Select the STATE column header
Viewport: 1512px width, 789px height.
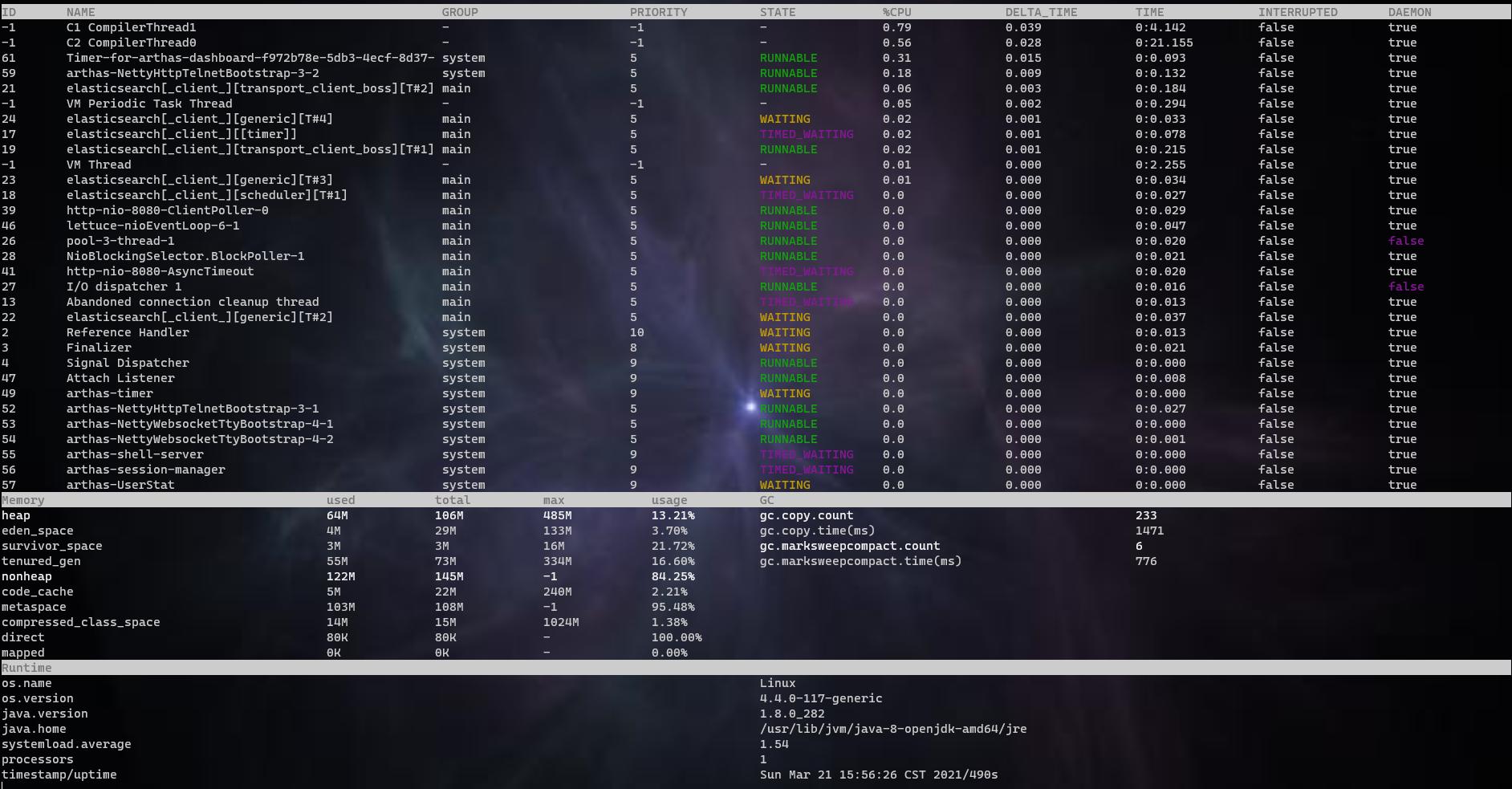pos(778,12)
